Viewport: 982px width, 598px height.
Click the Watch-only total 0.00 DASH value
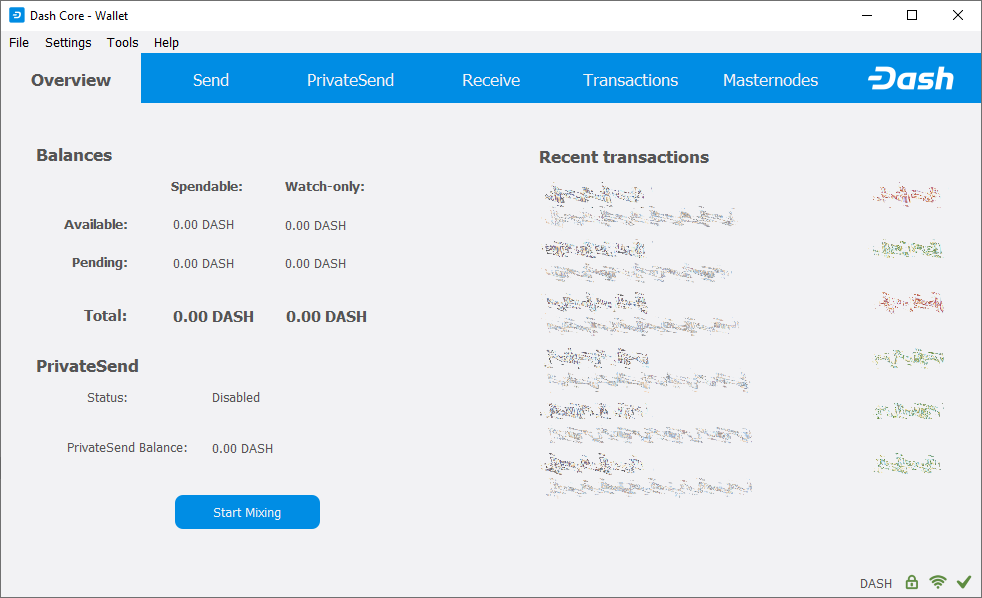coord(326,317)
